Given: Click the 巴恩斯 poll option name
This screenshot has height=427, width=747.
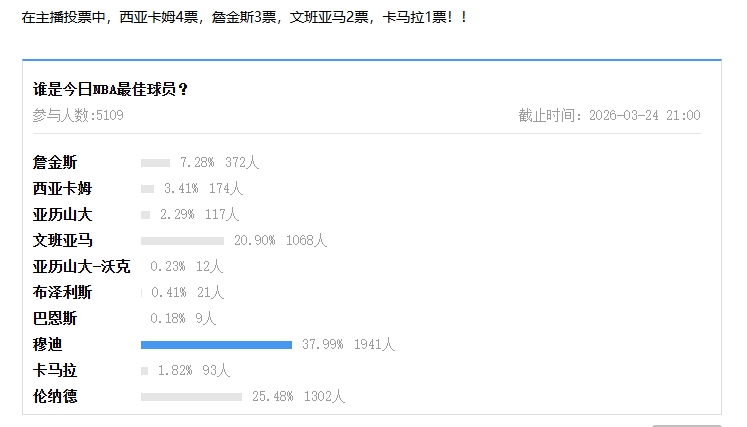Looking at the screenshot, I should click(55, 318).
